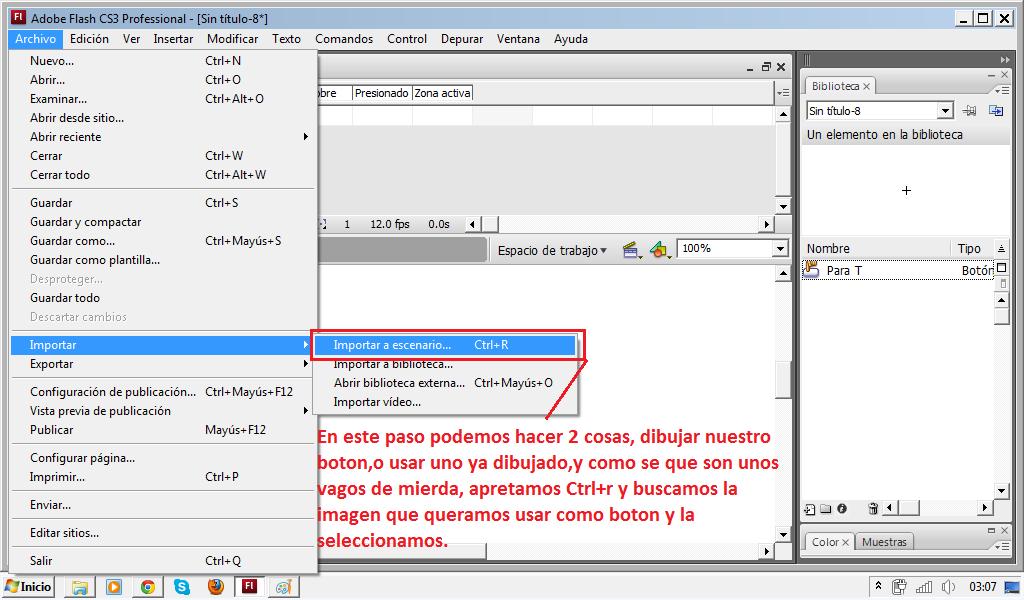Click the system clock showing 03:07
This screenshot has height=600, width=1024.
coord(983,587)
